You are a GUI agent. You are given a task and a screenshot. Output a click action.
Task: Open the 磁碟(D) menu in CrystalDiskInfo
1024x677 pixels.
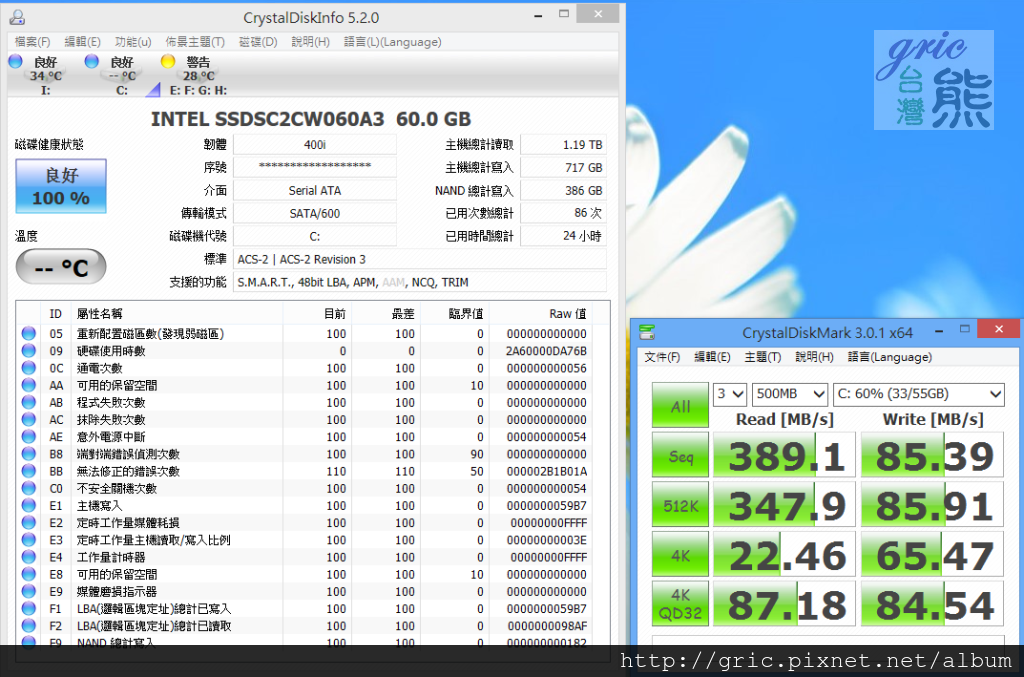pyautogui.click(x=258, y=42)
